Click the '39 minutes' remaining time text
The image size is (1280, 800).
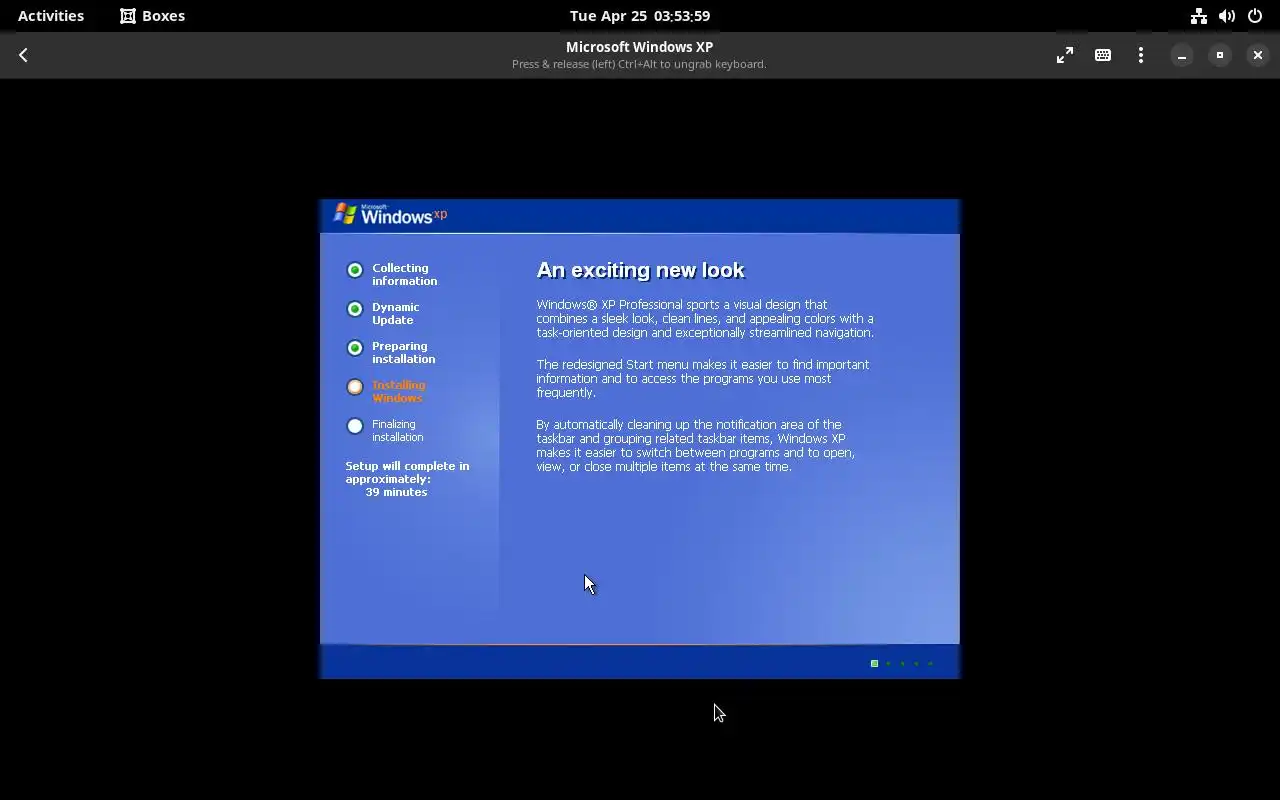tap(396, 492)
